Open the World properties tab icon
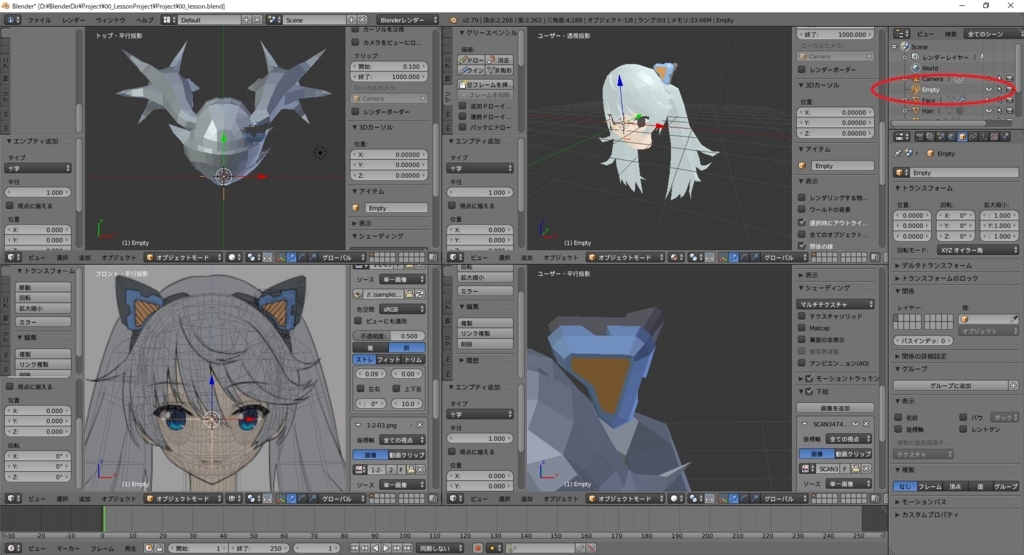1024x555 pixels. pos(952,136)
